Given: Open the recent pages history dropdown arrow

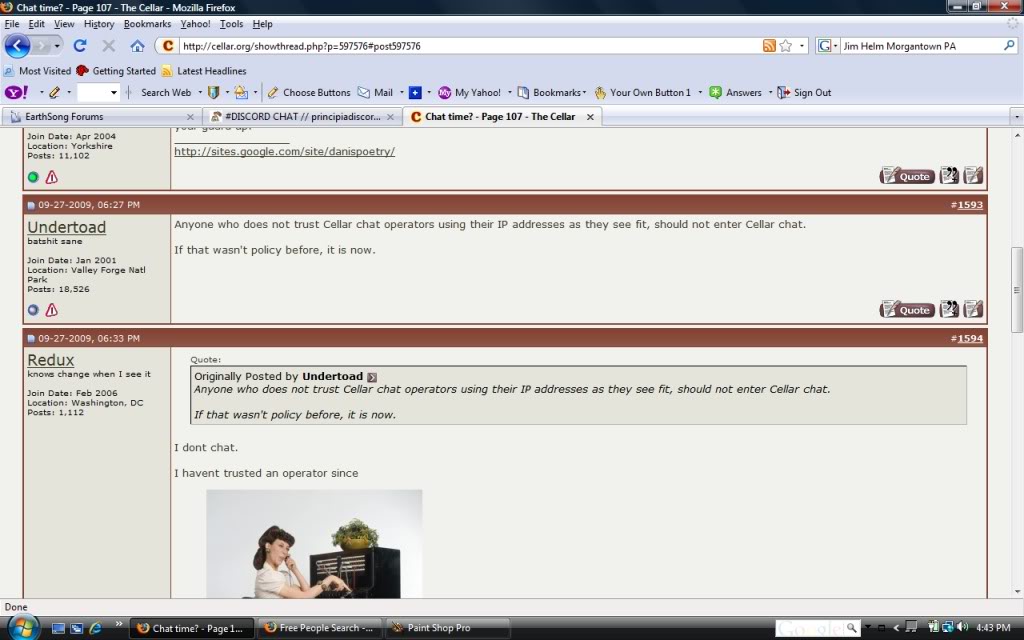Looking at the screenshot, I should pyautogui.click(x=57, y=46).
